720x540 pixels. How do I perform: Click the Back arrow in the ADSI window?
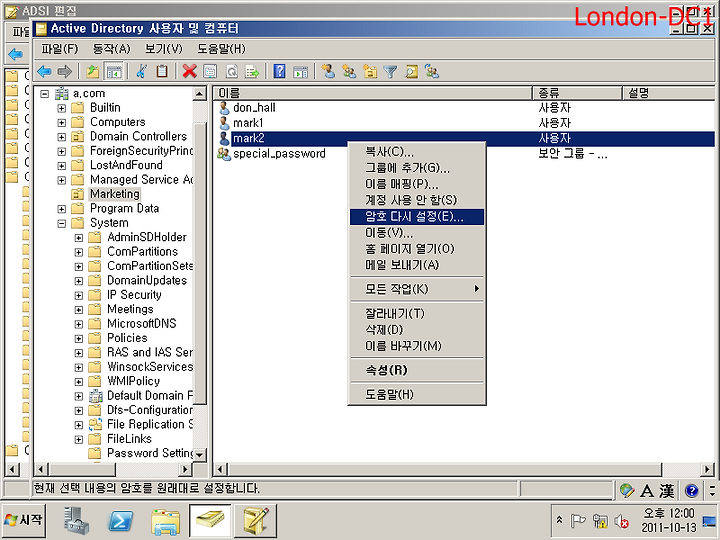point(16,55)
